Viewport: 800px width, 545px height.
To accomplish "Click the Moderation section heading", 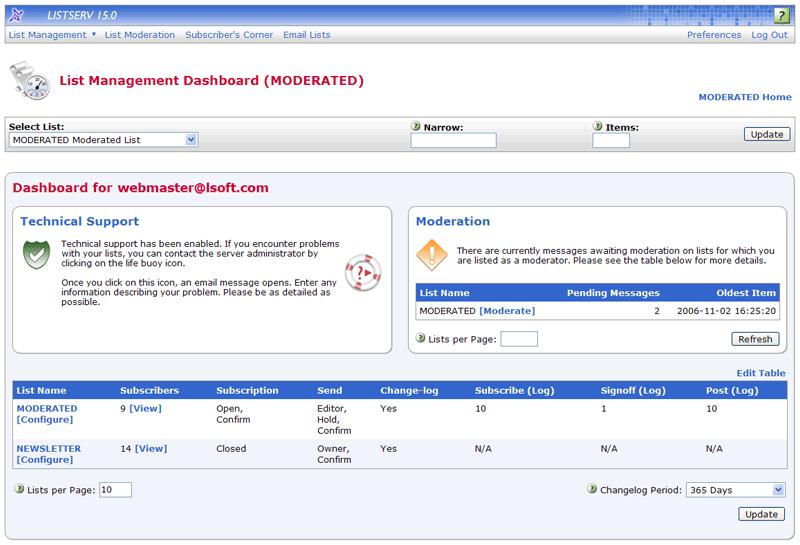I will [453, 221].
